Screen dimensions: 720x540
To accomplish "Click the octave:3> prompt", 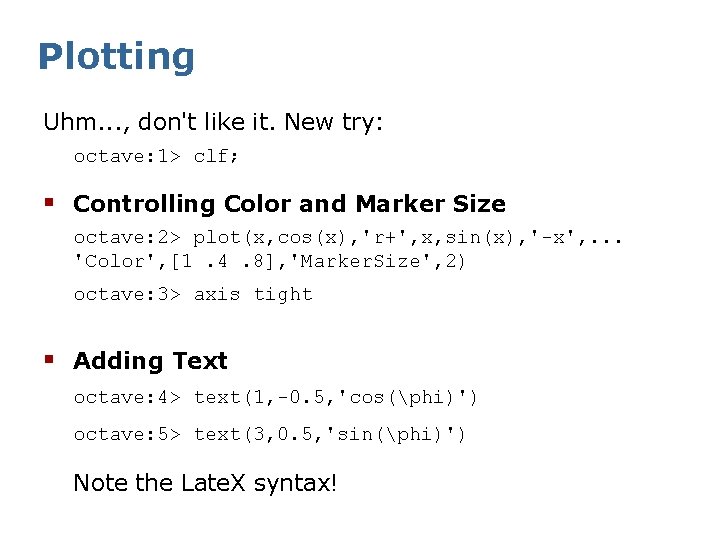I will 127,294.
